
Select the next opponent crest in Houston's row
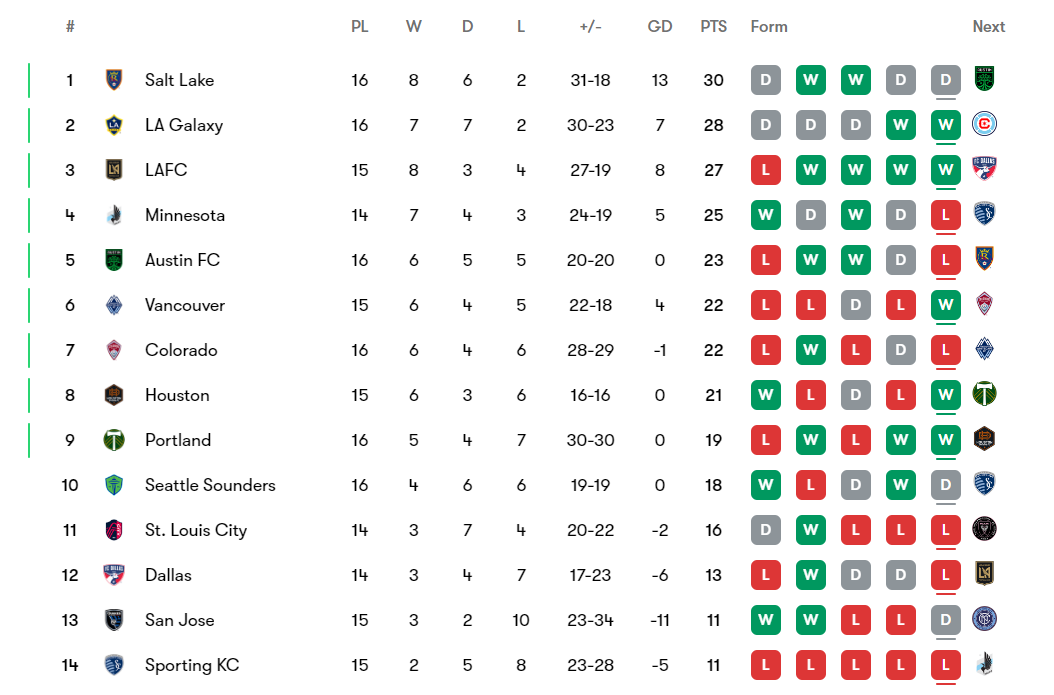pyautogui.click(x=985, y=394)
